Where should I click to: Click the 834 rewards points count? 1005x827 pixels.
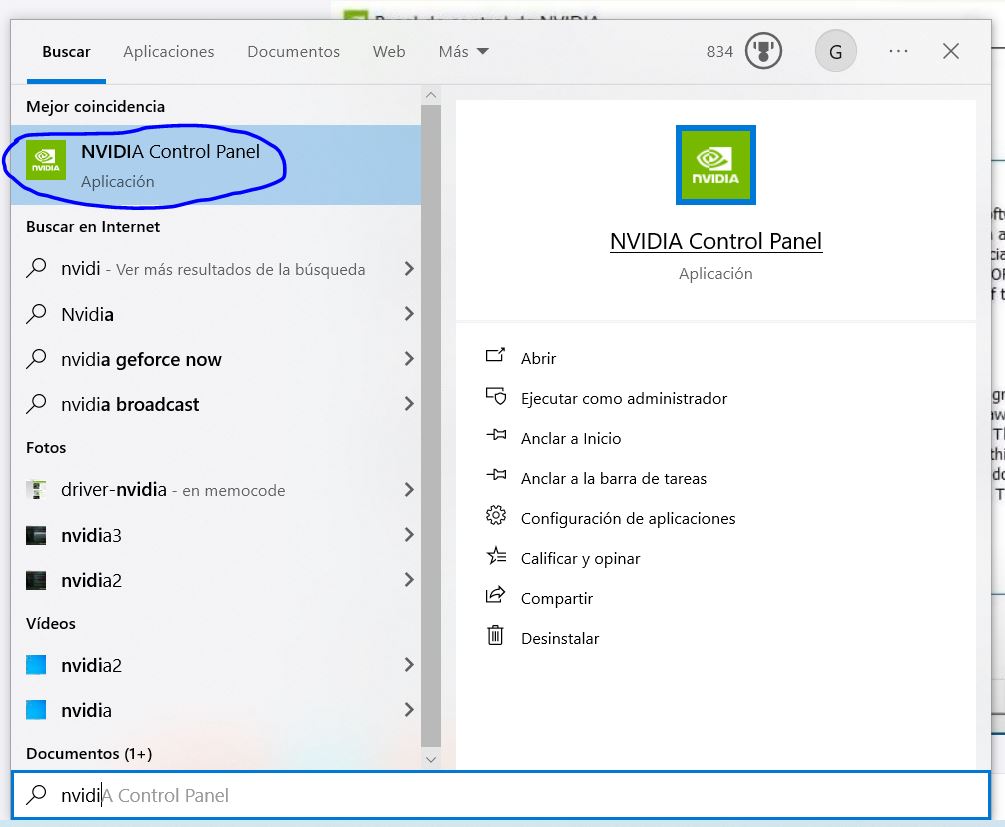(719, 51)
